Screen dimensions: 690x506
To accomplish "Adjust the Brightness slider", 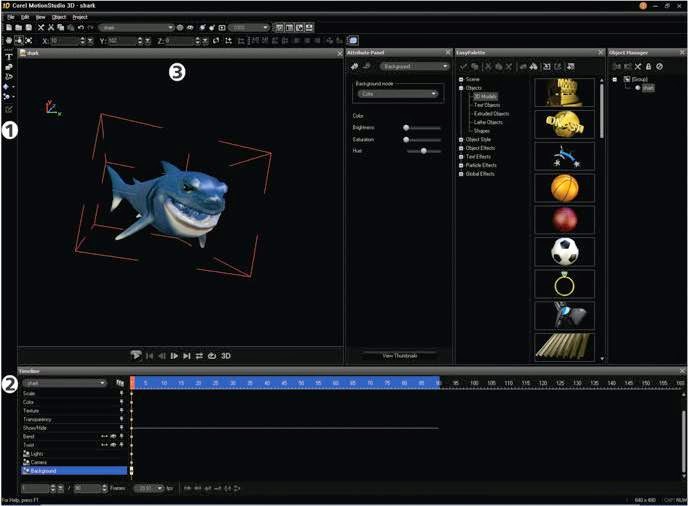I will coord(422,128).
